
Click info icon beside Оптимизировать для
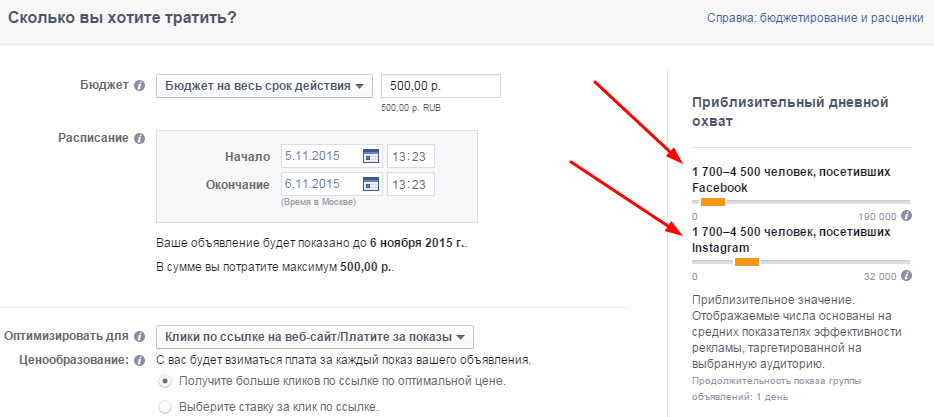click(140, 336)
